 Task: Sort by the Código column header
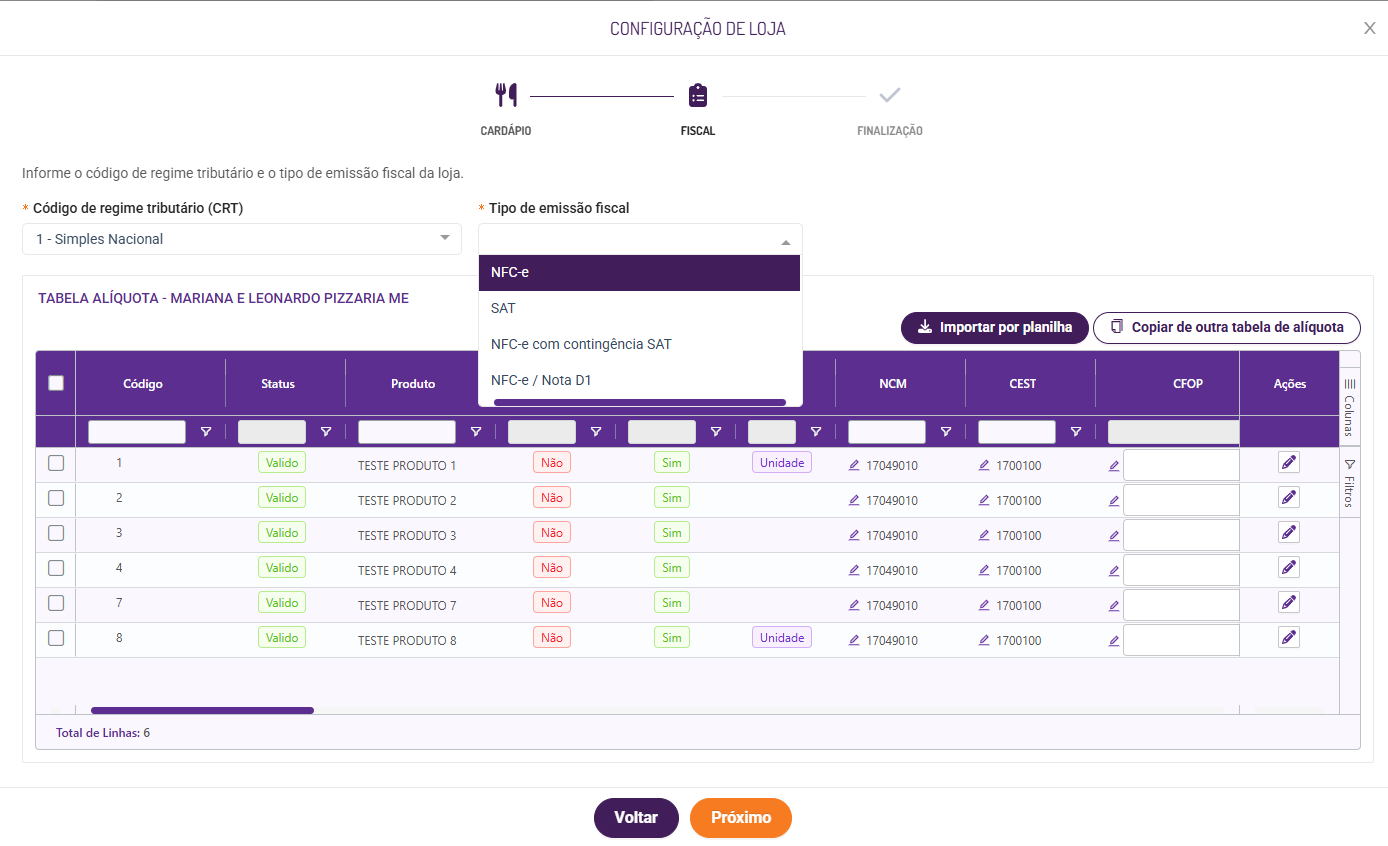[143, 384]
